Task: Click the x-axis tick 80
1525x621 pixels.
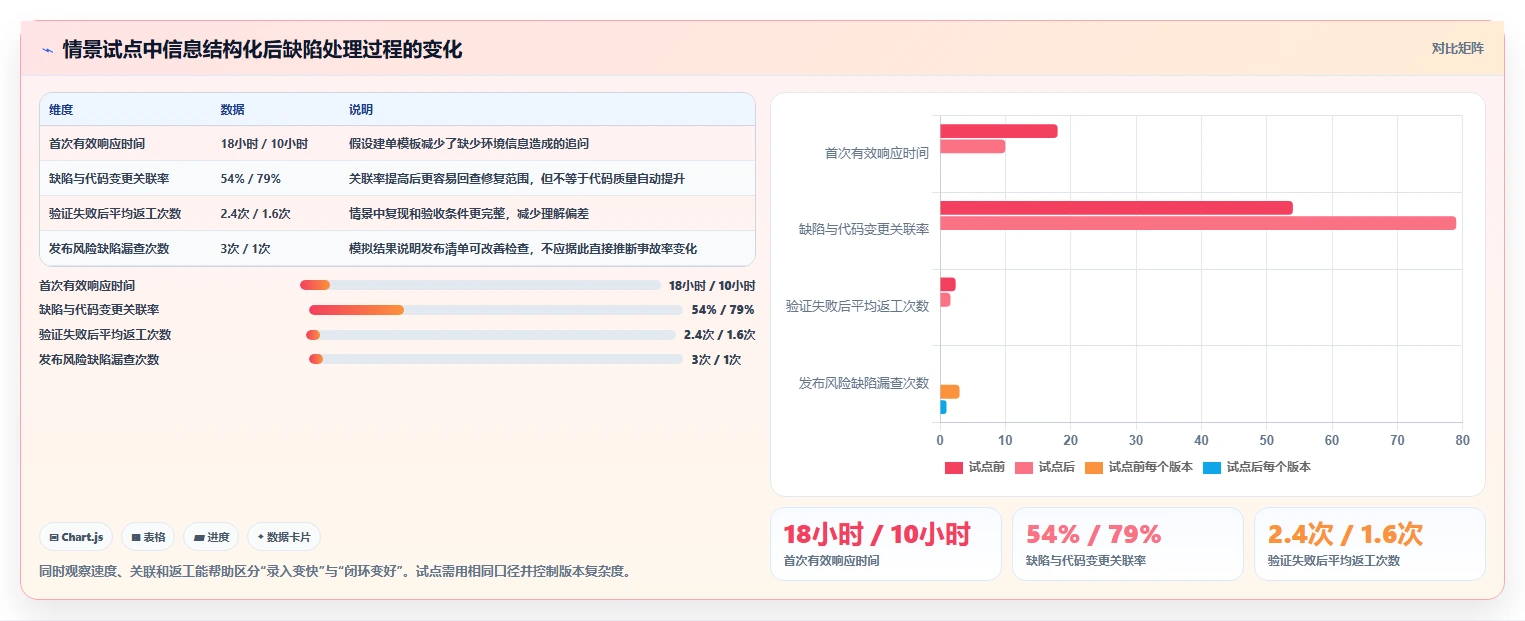Action: (x=1462, y=440)
